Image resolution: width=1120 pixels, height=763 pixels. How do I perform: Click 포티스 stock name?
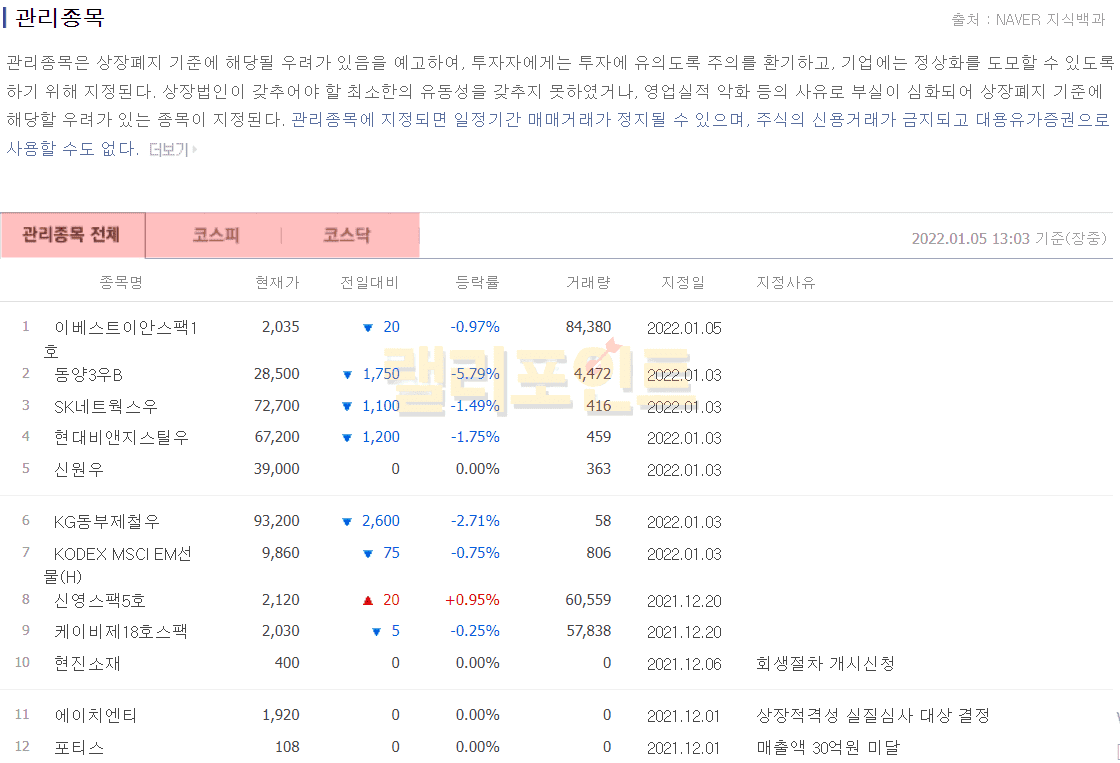[79, 748]
